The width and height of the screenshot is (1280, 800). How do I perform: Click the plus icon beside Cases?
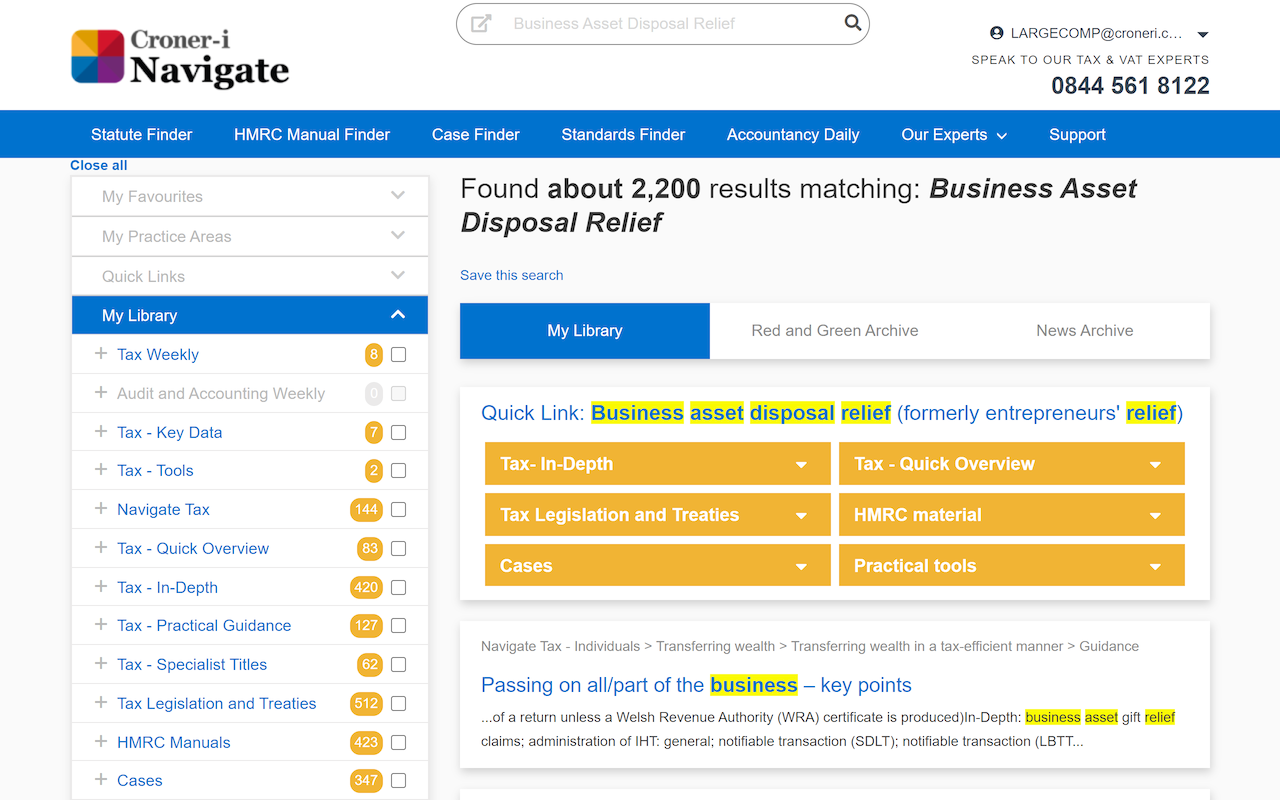(100, 780)
